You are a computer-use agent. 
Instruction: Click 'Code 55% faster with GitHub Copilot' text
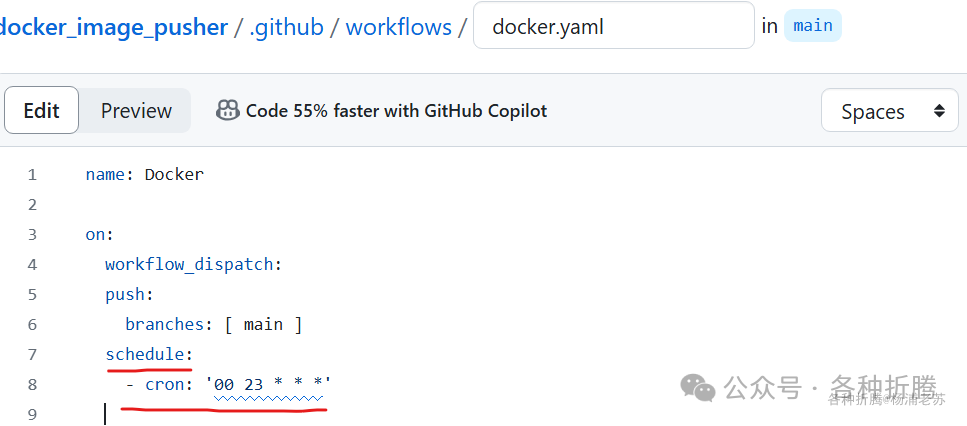pyautogui.click(x=397, y=111)
